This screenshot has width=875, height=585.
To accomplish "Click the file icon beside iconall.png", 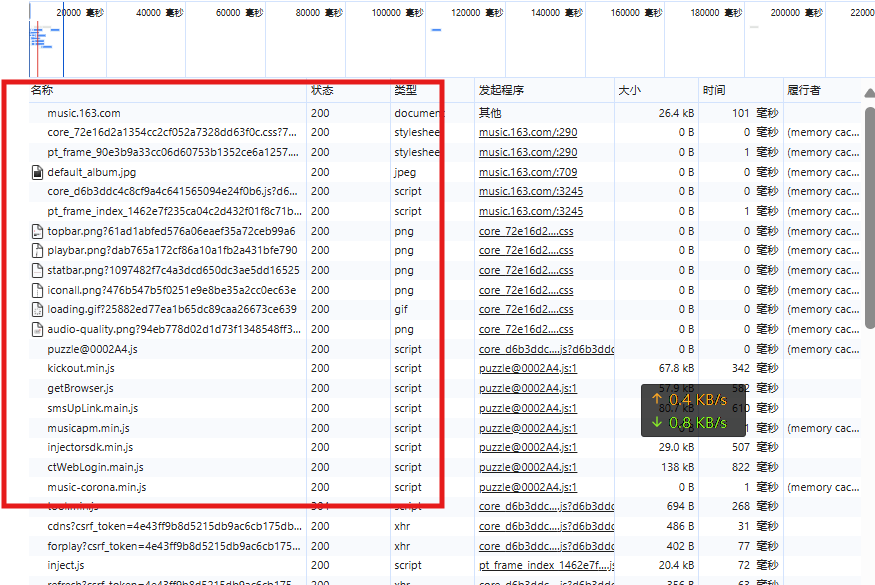I will pos(37,290).
